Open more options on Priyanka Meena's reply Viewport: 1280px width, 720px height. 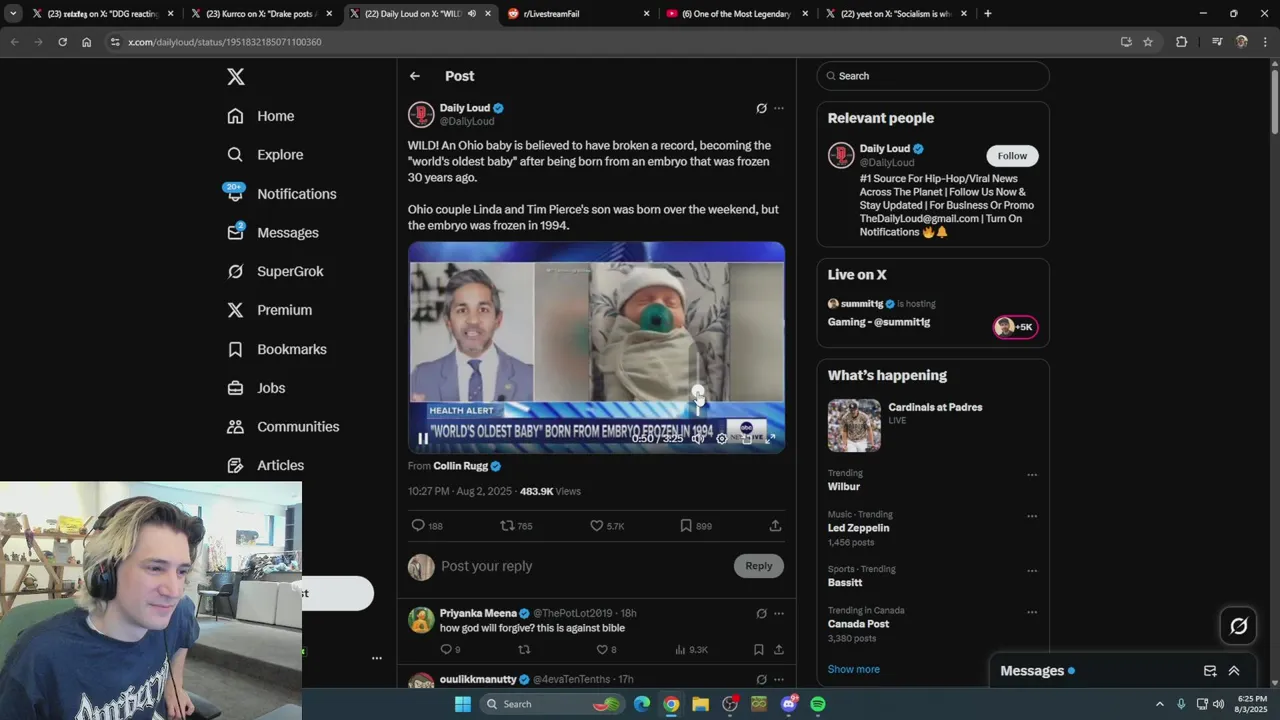779,614
